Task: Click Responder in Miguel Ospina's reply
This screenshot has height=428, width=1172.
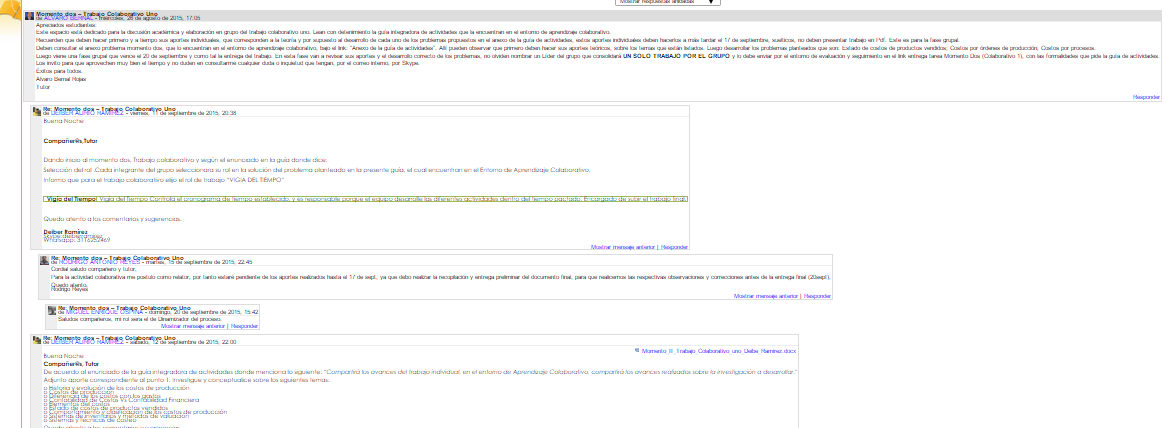Action: point(244,326)
